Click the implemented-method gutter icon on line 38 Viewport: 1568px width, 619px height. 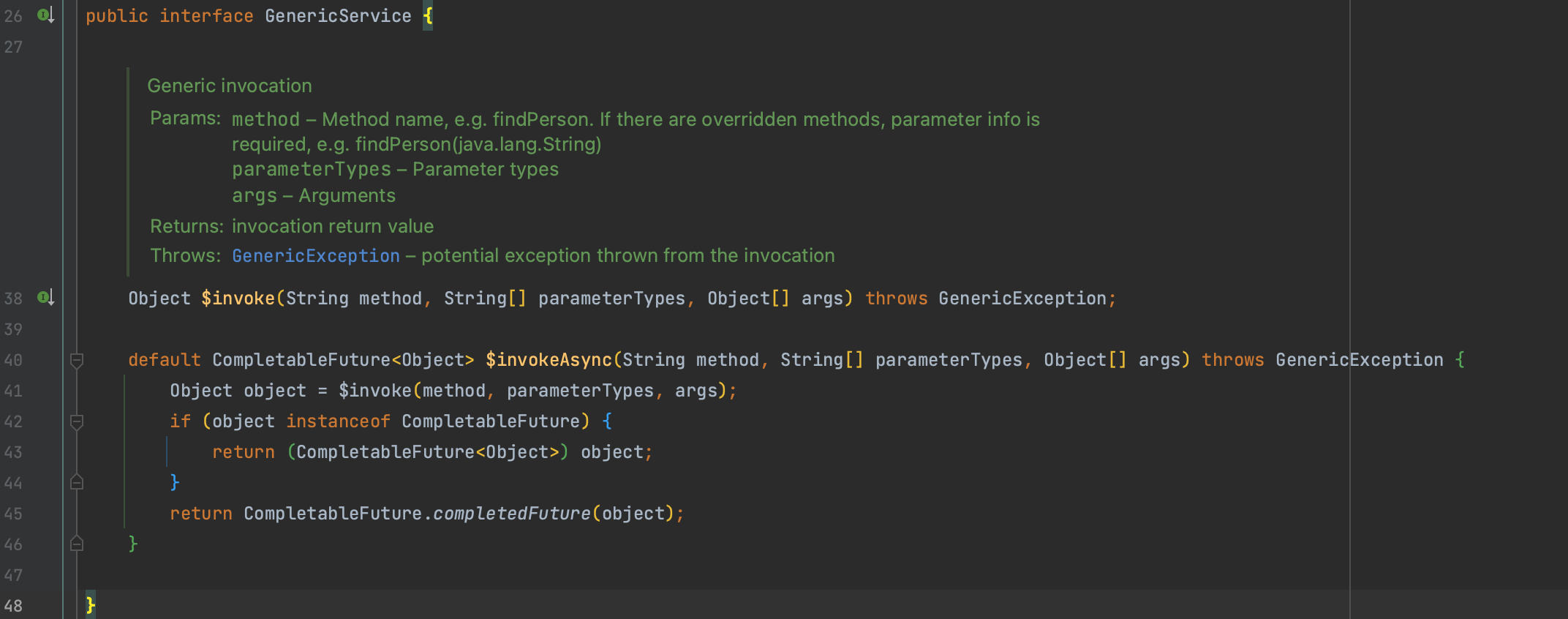tap(46, 297)
